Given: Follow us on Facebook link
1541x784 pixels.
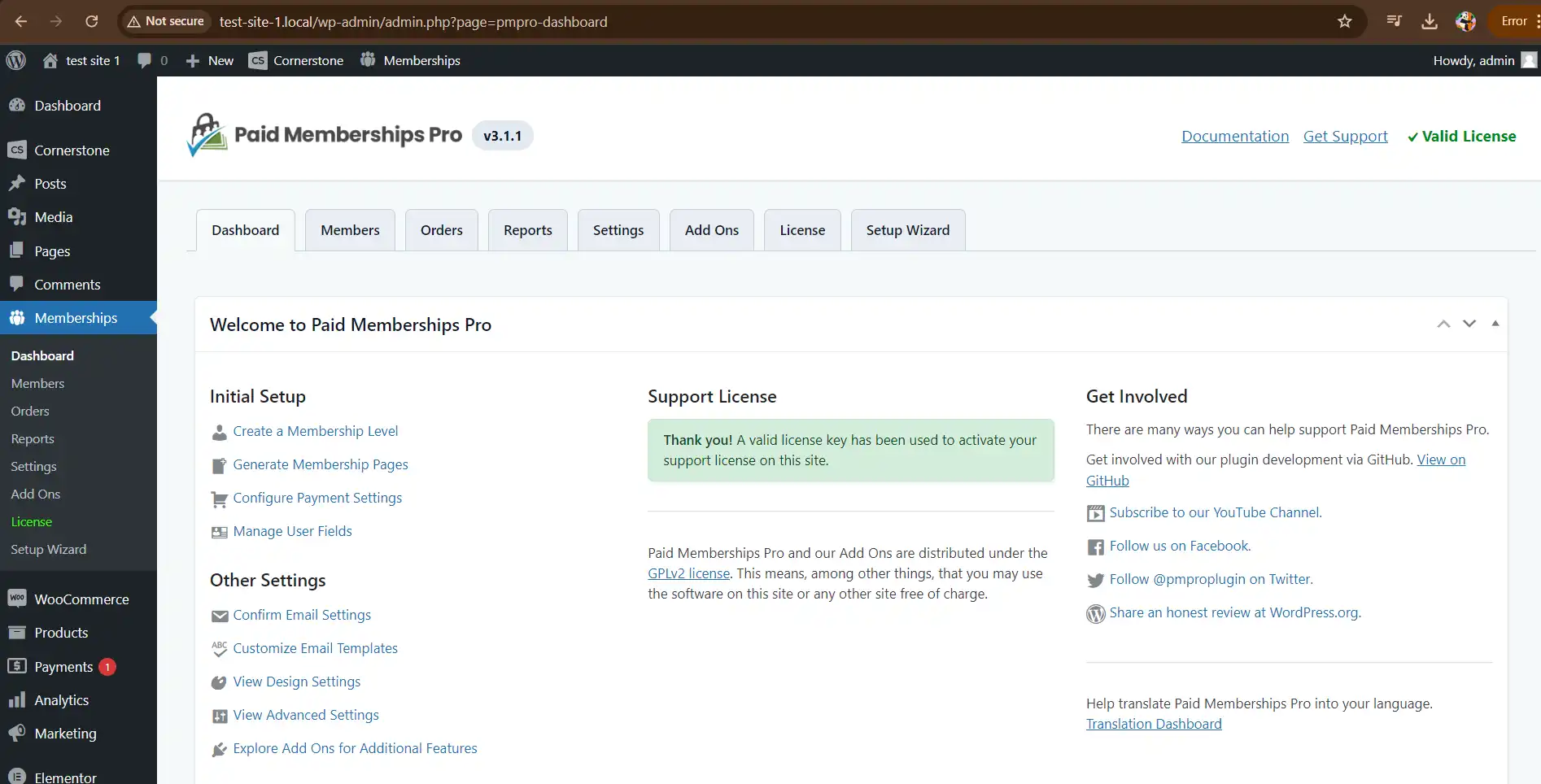Looking at the screenshot, I should 1181,546.
